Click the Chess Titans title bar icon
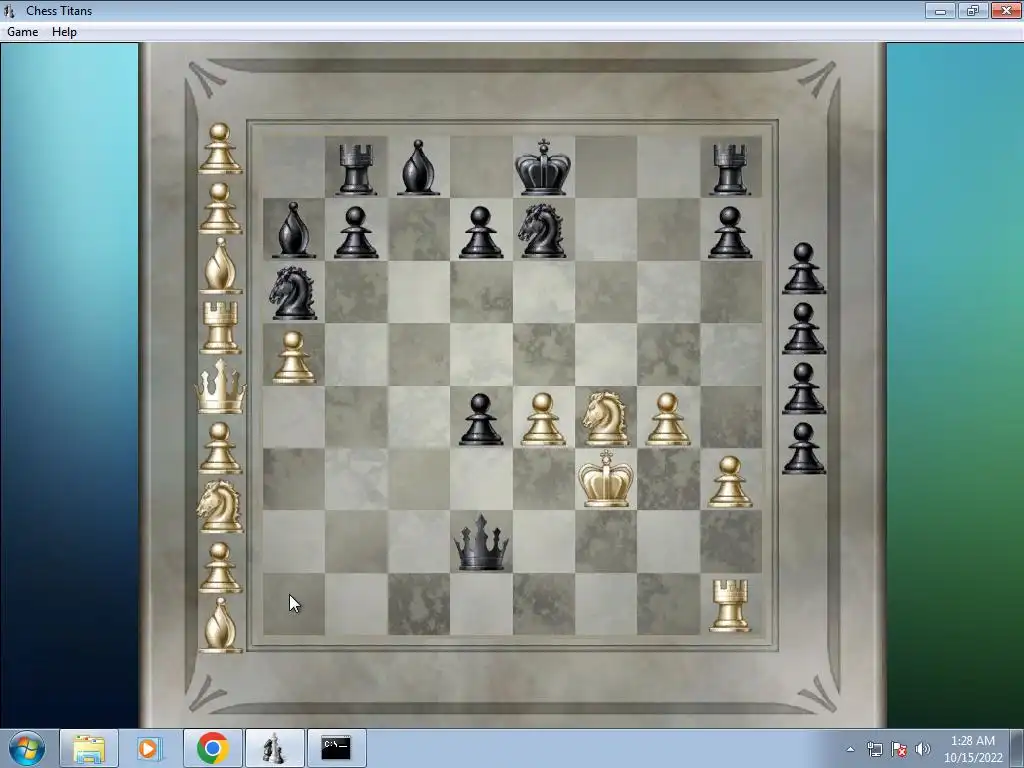The height and width of the screenshot is (768, 1024). (x=10, y=10)
